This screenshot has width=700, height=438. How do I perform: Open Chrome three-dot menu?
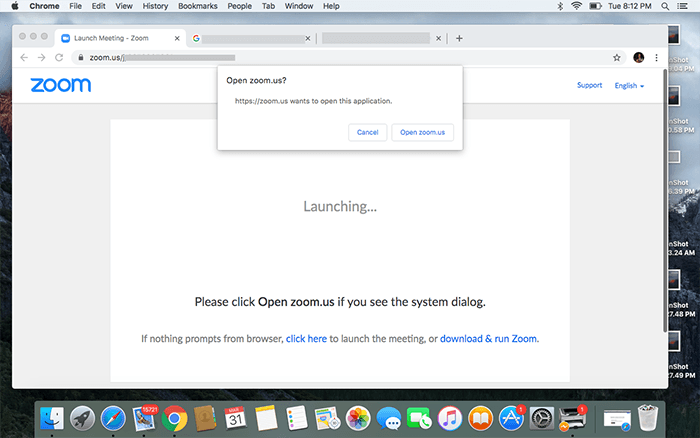656,58
